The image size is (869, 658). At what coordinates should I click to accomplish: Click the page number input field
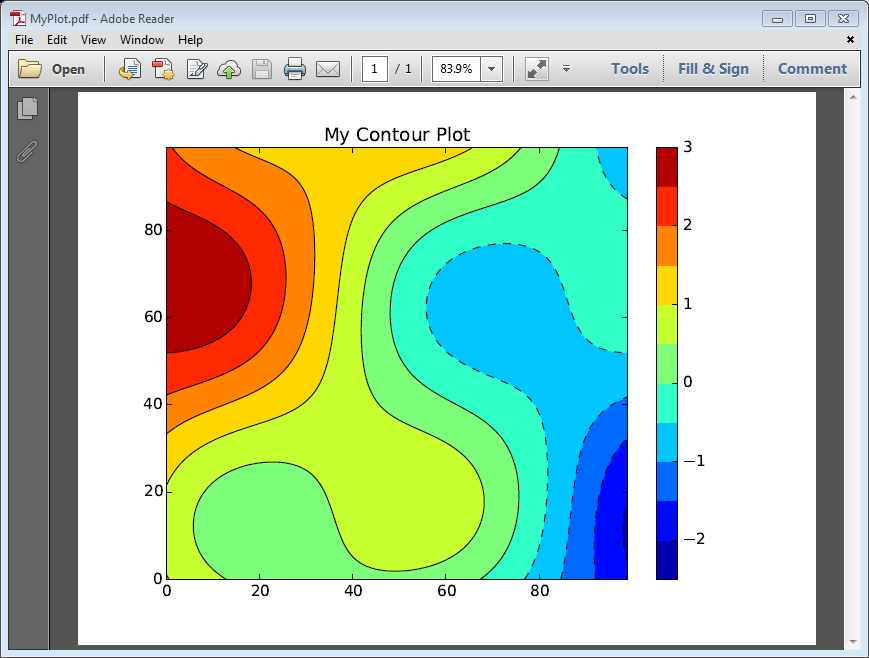[x=374, y=69]
